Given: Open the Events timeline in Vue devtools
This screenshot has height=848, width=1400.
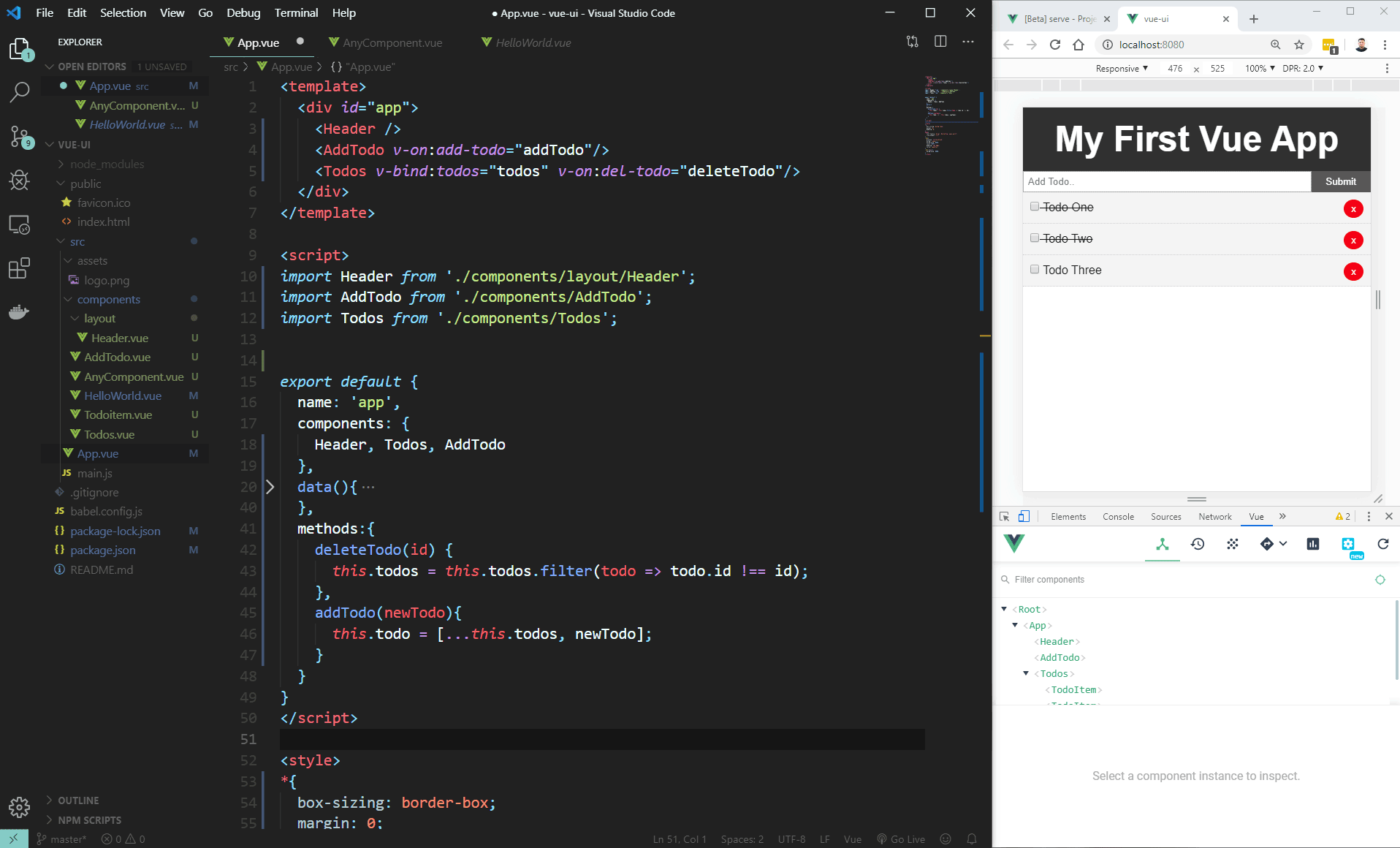Looking at the screenshot, I should 1198,545.
